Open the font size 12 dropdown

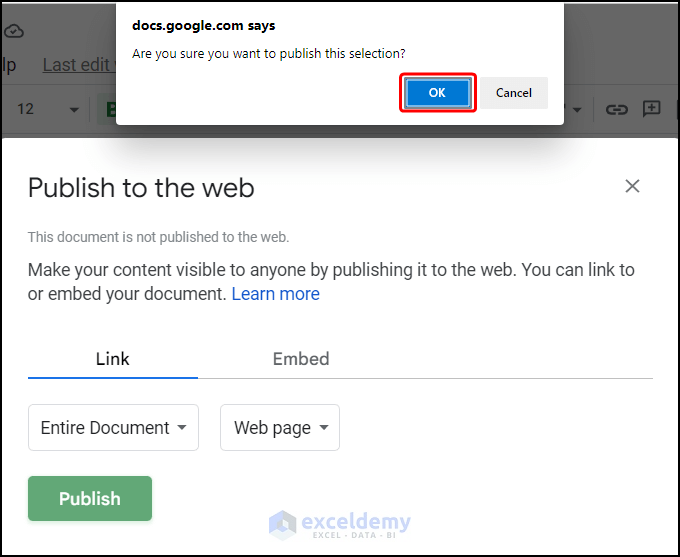(48, 108)
